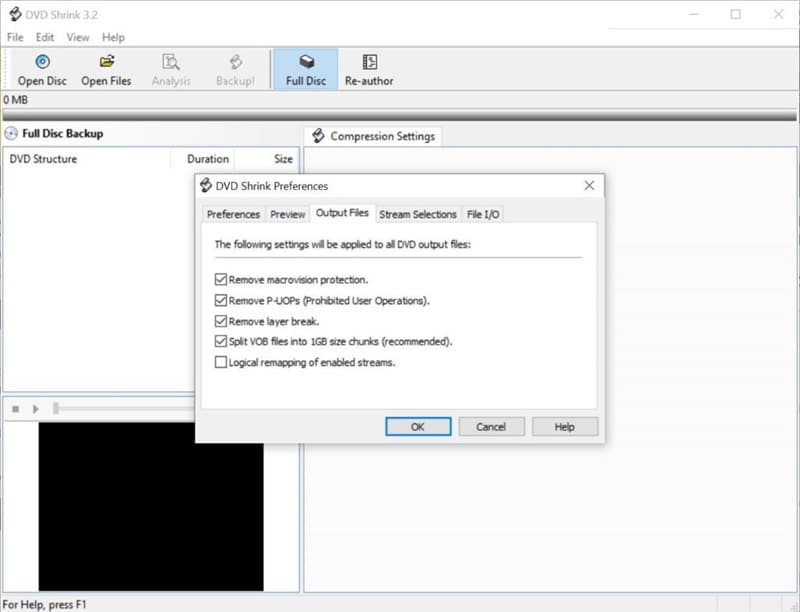Image resolution: width=800 pixels, height=612 pixels.
Task: Click Cancel in Preferences dialog
Action: click(491, 426)
